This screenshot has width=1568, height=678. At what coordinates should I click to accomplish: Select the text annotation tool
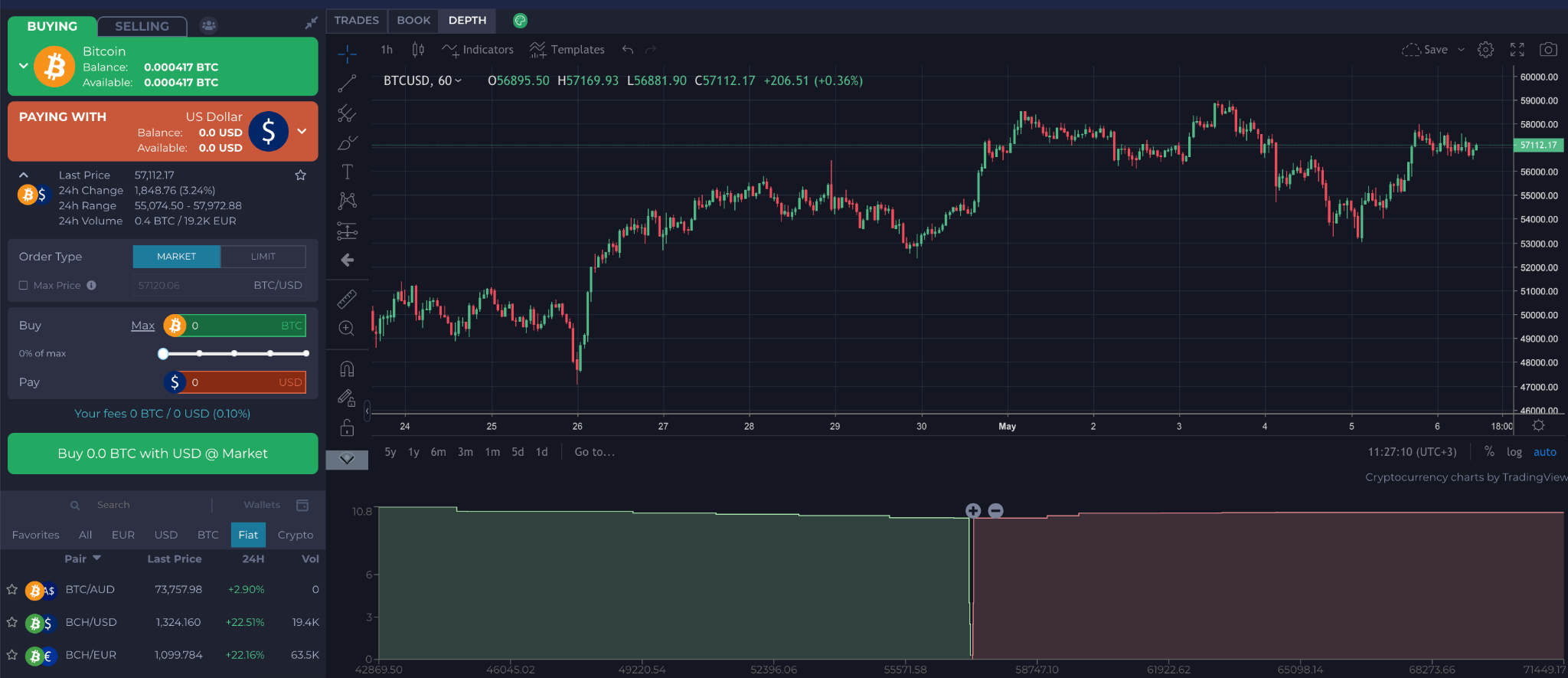pyautogui.click(x=347, y=172)
